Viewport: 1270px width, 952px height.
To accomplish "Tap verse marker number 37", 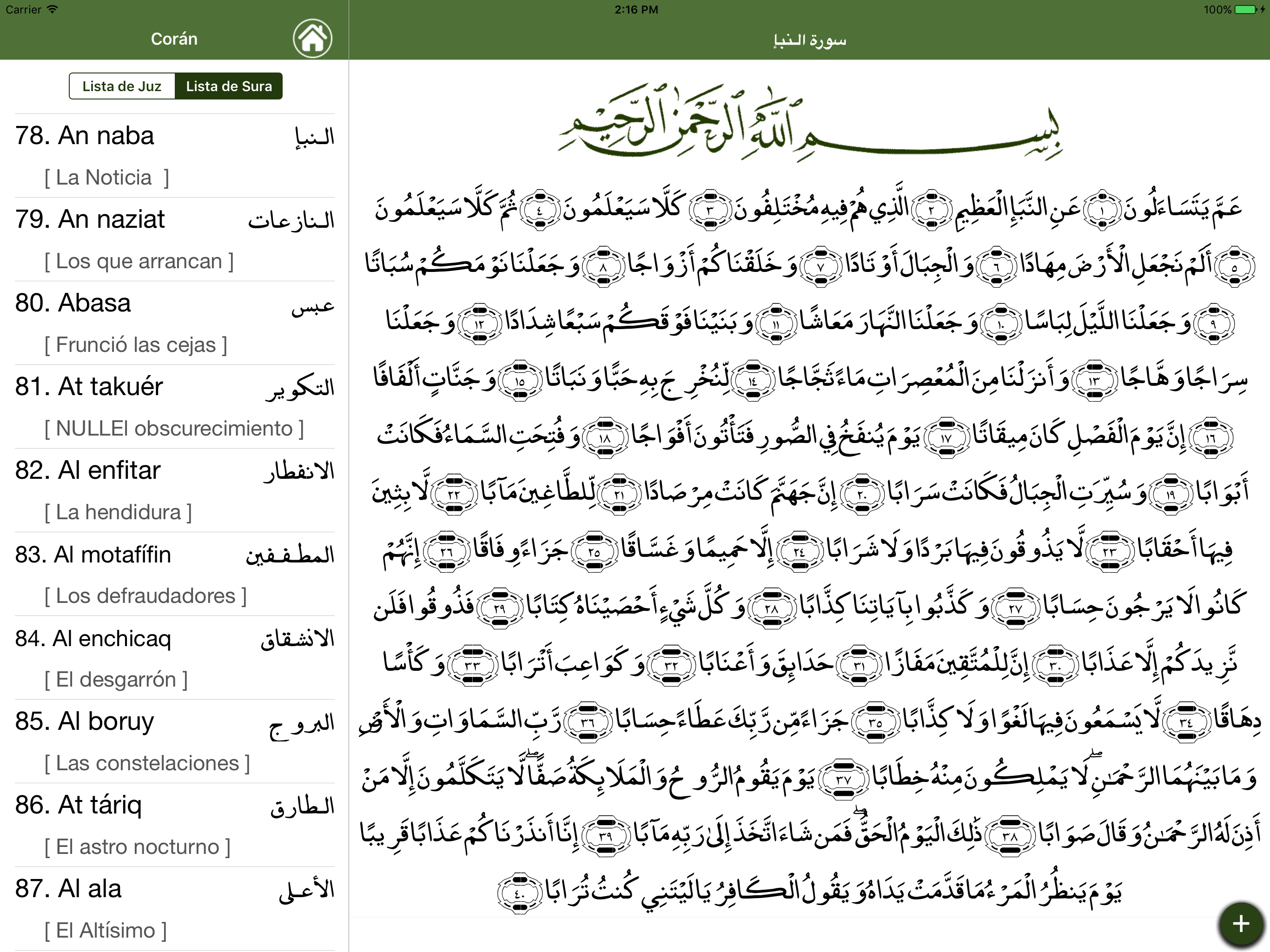I will [843, 779].
